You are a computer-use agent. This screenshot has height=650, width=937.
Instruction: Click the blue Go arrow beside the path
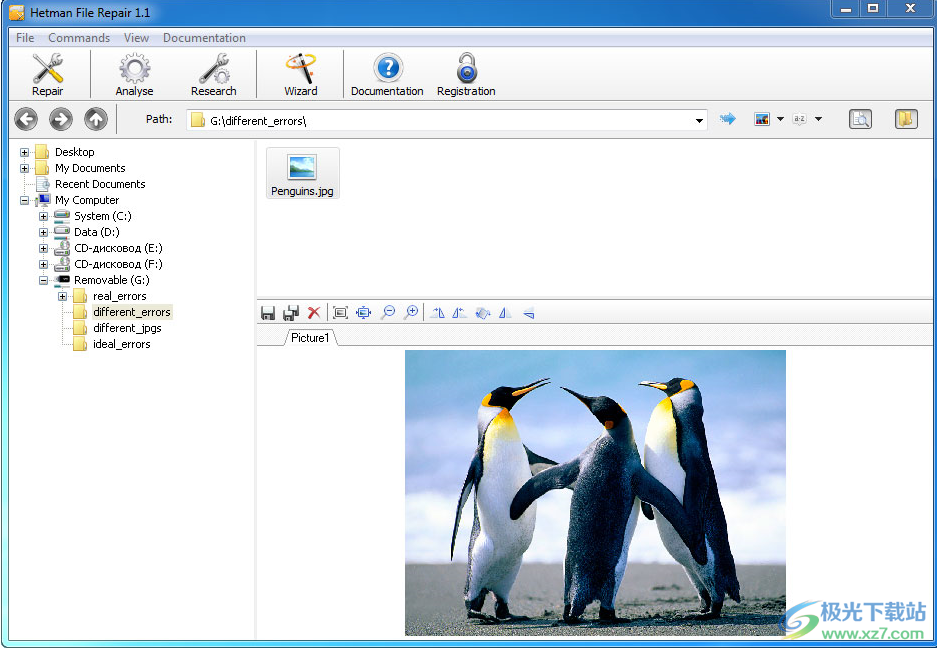pos(727,119)
